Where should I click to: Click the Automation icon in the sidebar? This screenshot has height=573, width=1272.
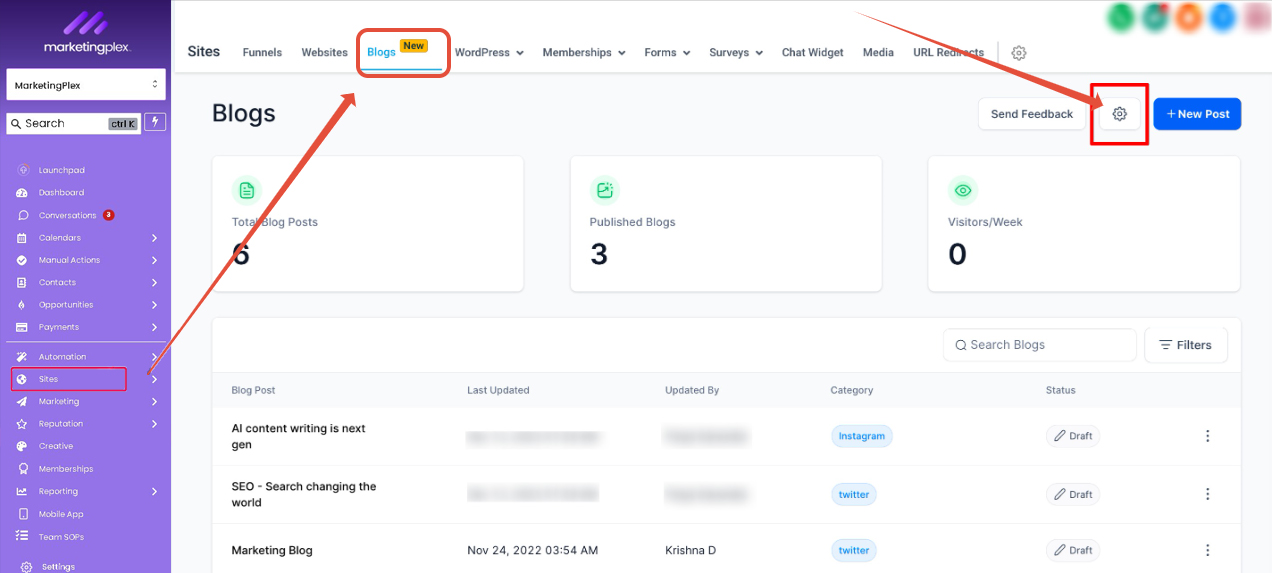coord(22,357)
